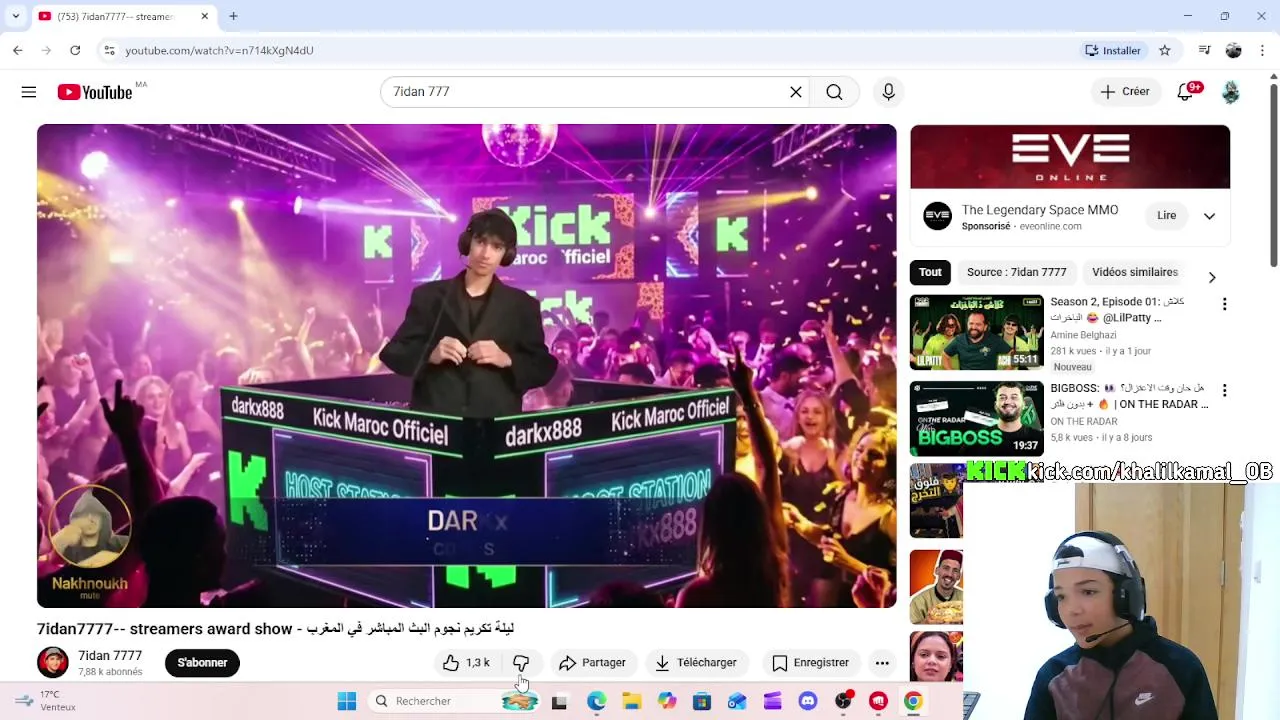The width and height of the screenshot is (1280, 720).
Task: Open the 7idan 7777 channel name
Action: [110, 656]
